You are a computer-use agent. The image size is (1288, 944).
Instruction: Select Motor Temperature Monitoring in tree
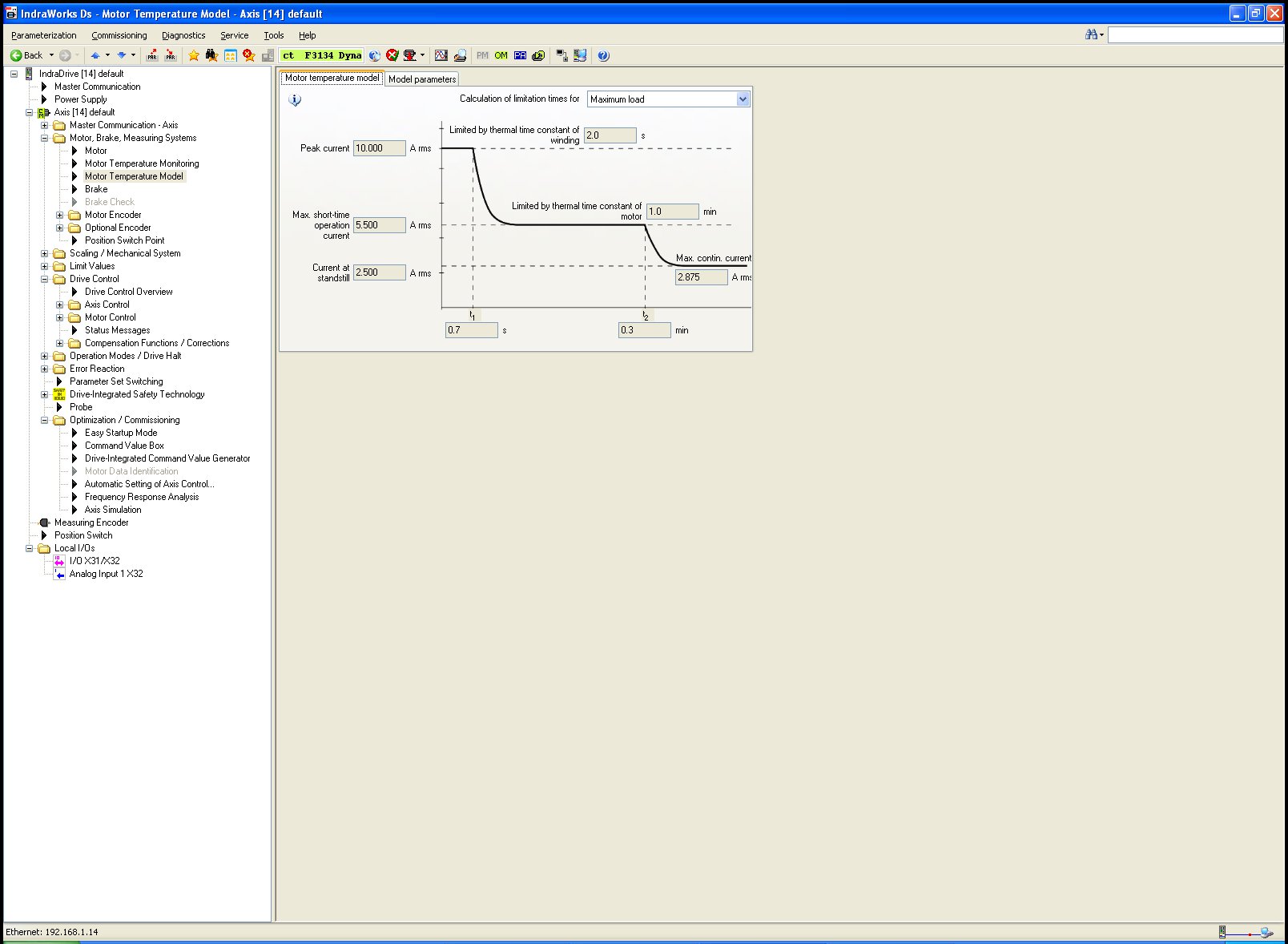[142, 163]
